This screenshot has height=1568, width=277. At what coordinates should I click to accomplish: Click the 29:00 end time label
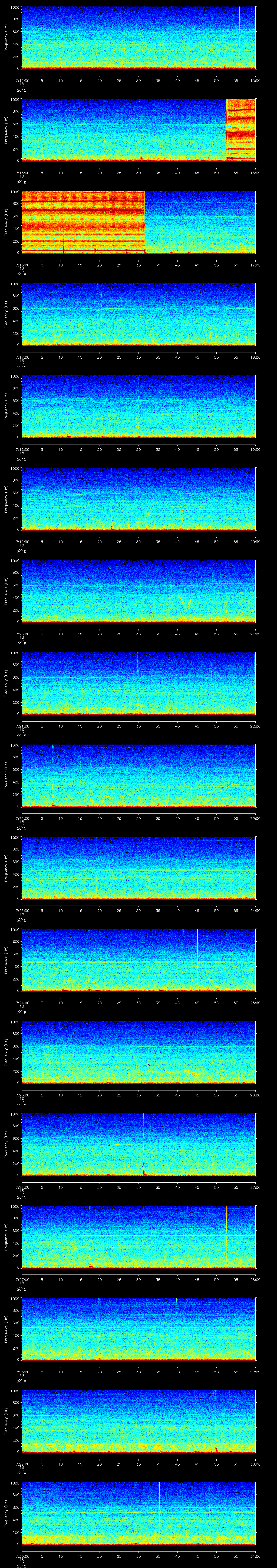point(255,1373)
